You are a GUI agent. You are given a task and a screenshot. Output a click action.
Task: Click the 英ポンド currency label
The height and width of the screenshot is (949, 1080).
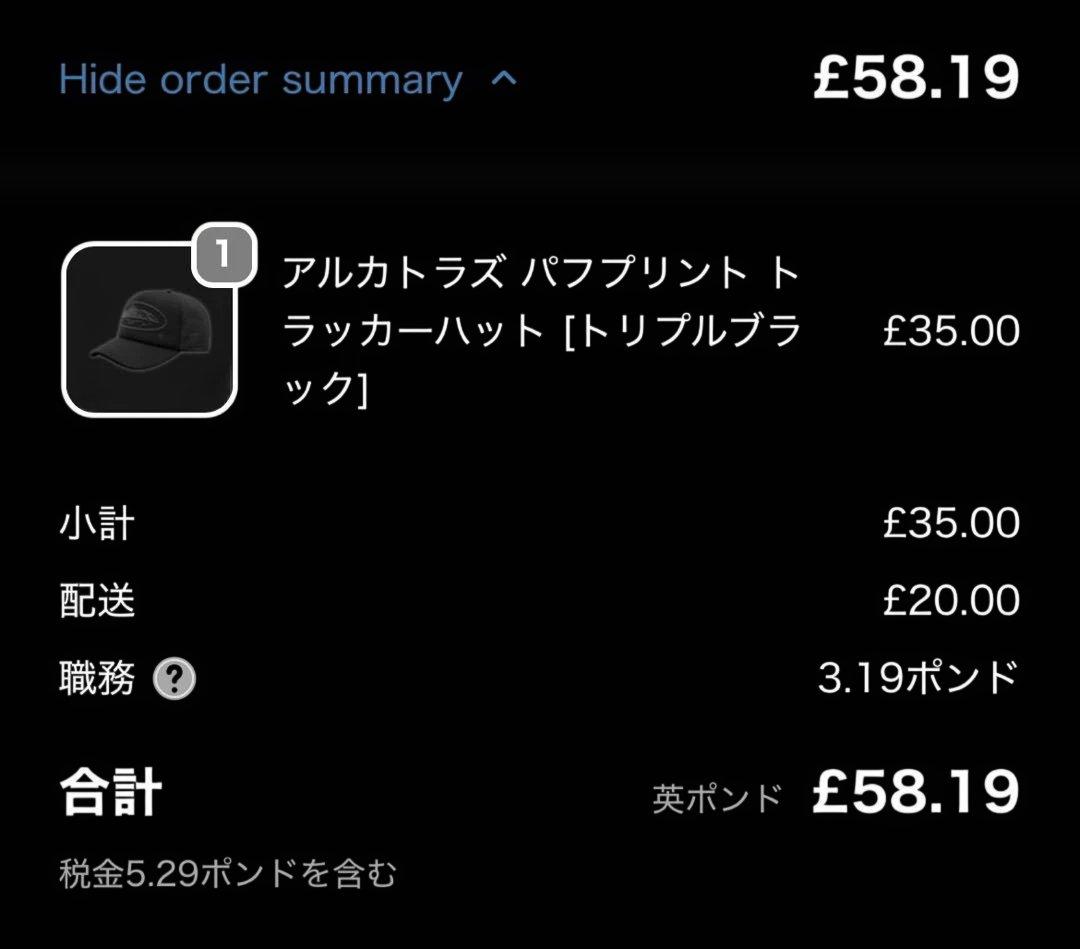coord(716,798)
